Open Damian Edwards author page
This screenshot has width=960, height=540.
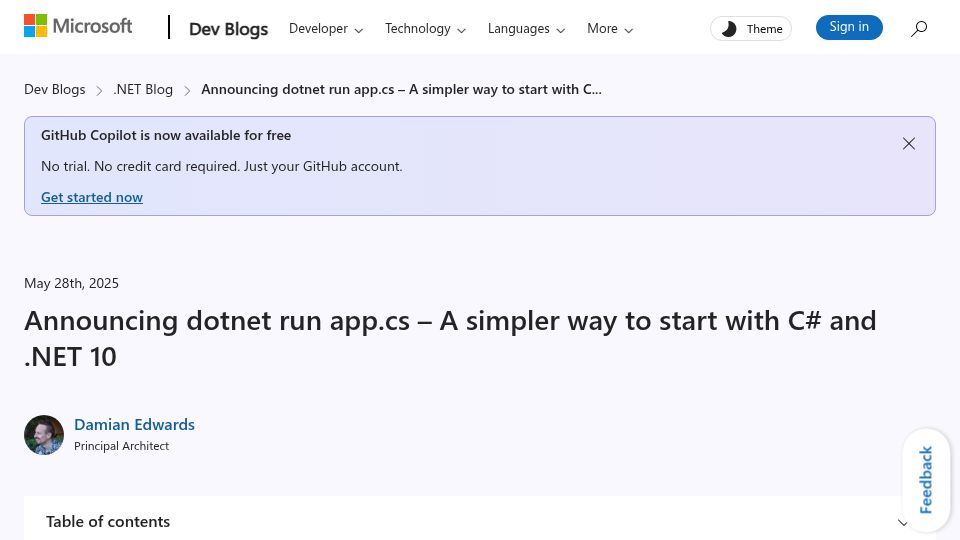pyautogui.click(x=134, y=424)
